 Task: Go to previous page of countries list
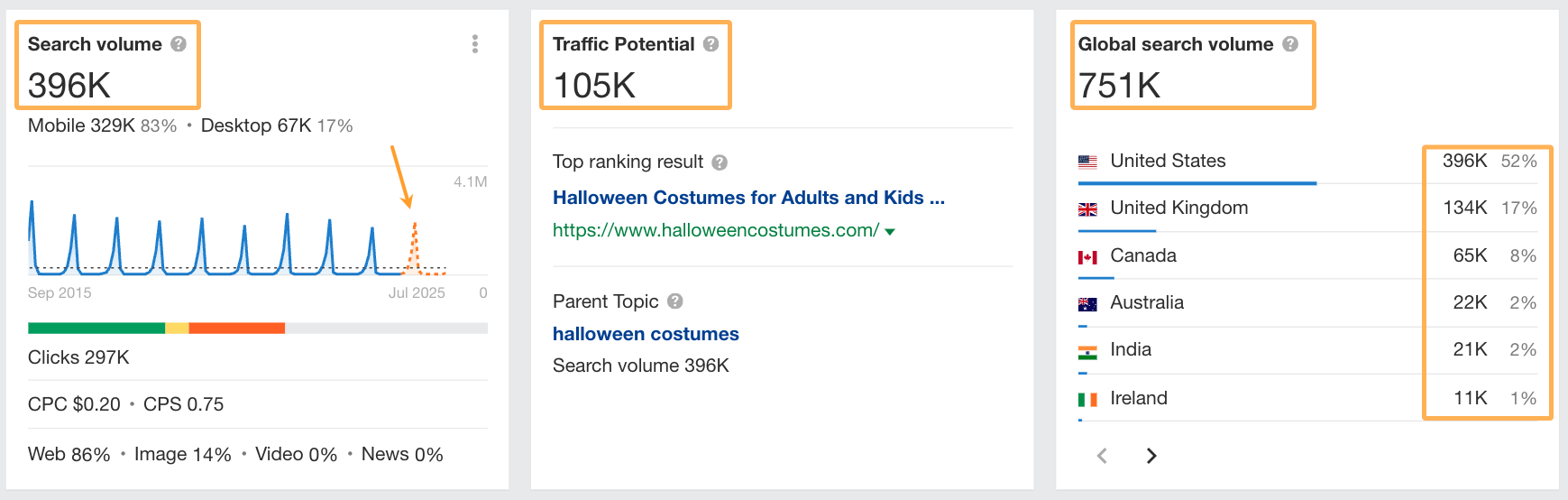[1102, 456]
